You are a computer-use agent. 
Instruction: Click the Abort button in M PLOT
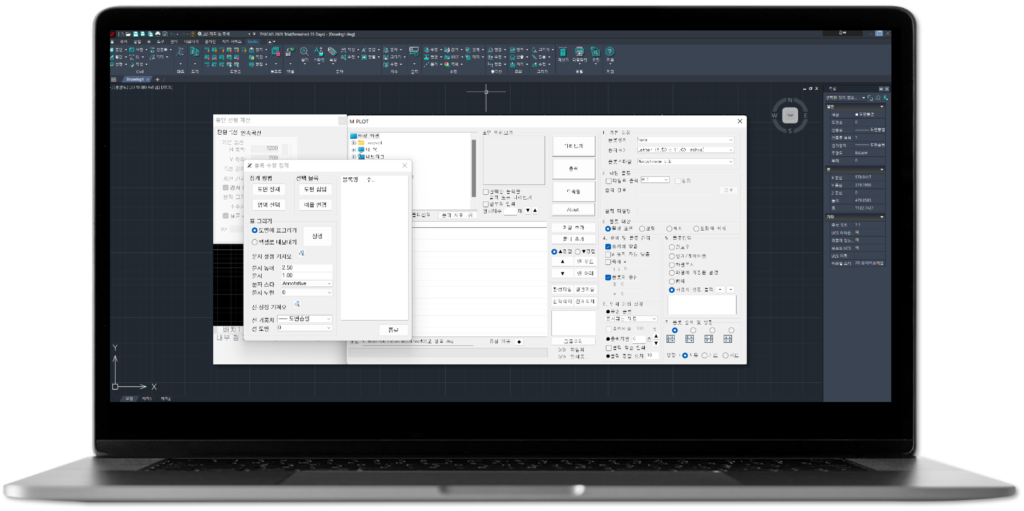point(573,211)
